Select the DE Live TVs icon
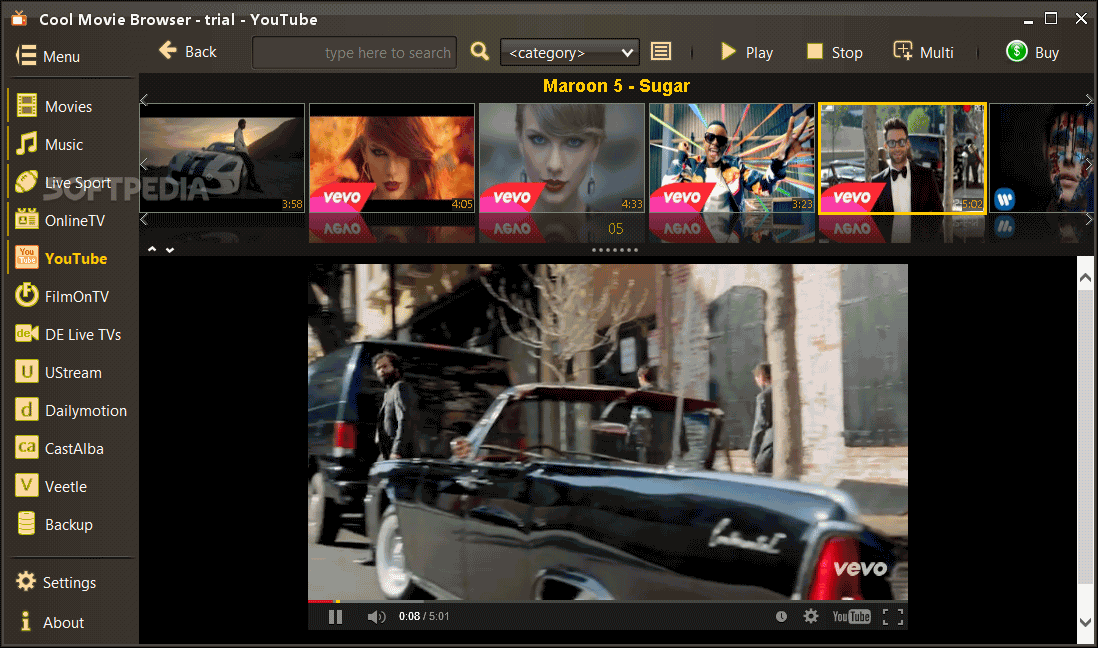This screenshot has width=1098, height=648. (x=27, y=333)
